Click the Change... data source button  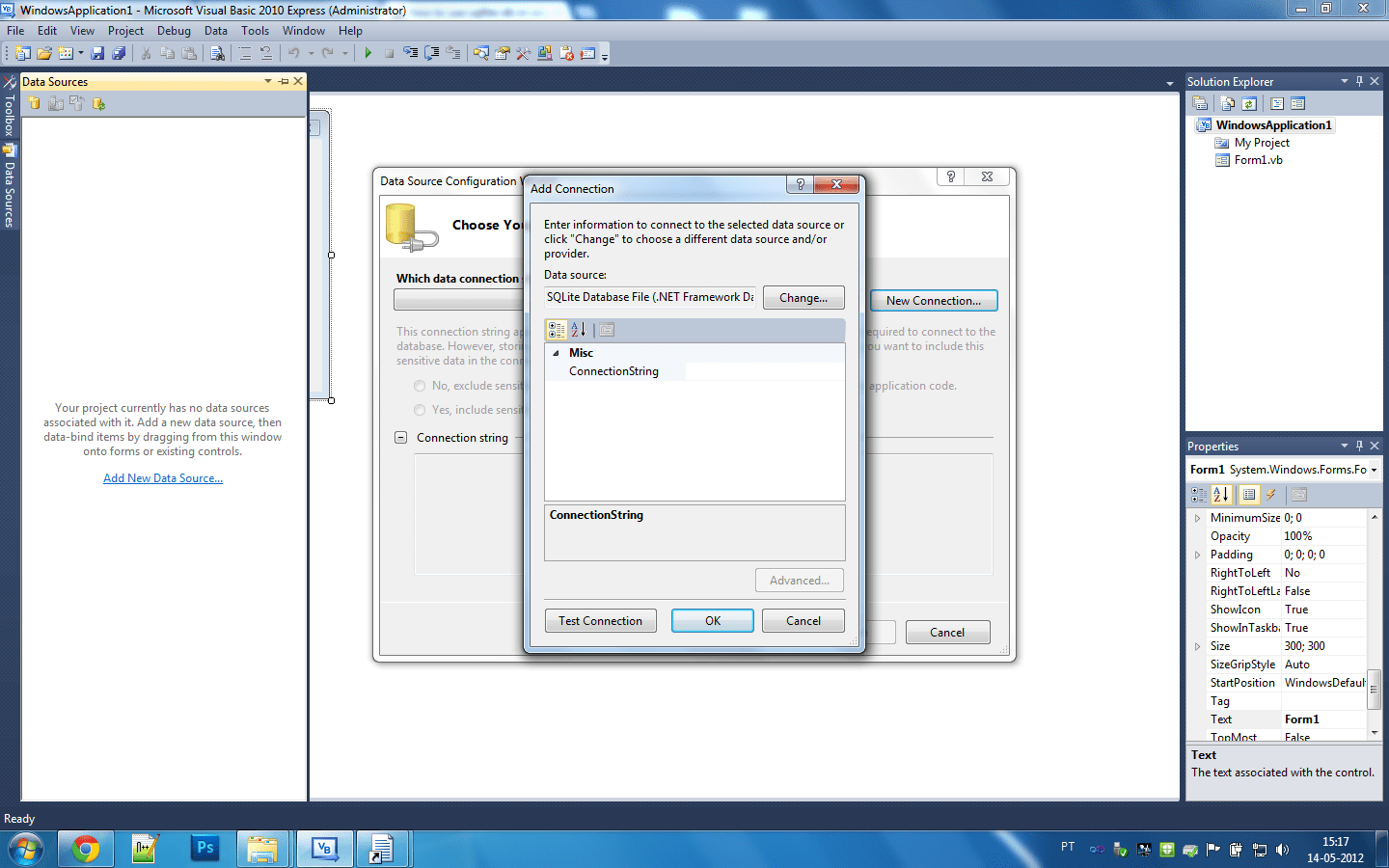803,298
